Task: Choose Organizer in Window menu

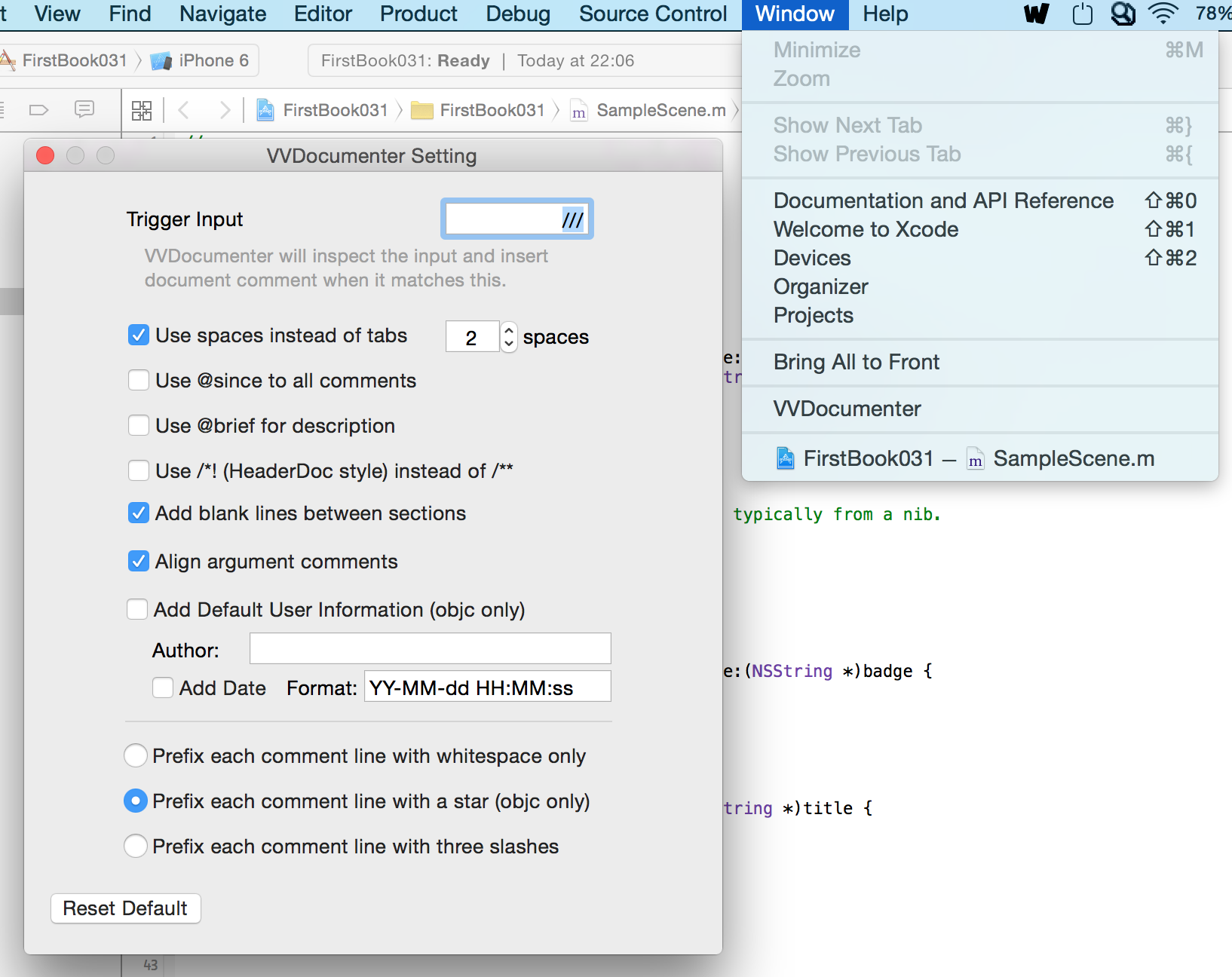Action: pyautogui.click(x=980, y=286)
